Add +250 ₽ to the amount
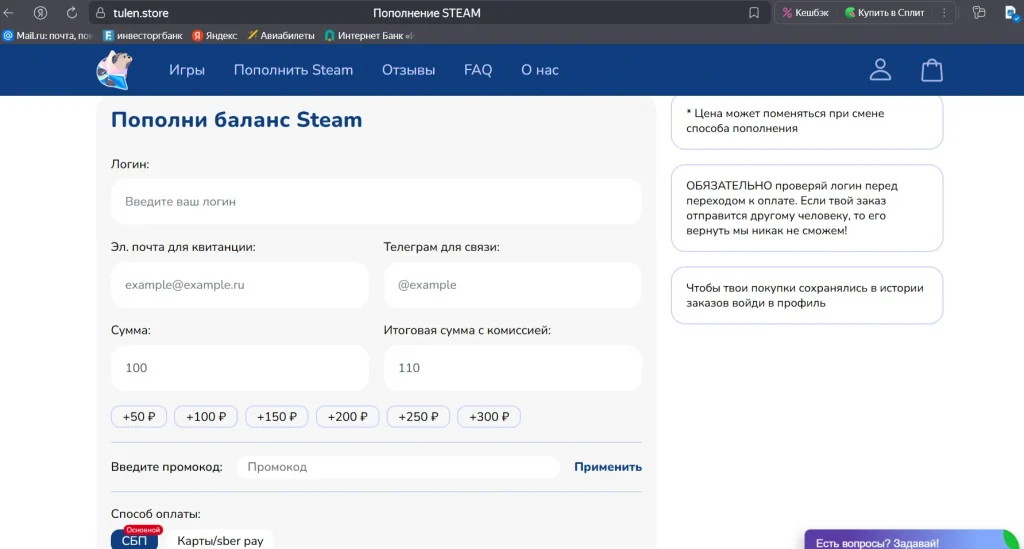This screenshot has width=1024, height=549. 419,416
